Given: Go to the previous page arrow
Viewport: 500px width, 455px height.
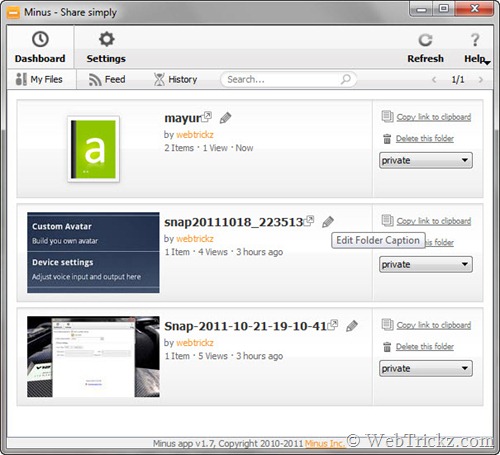Looking at the screenshot, I should (434, 80).
